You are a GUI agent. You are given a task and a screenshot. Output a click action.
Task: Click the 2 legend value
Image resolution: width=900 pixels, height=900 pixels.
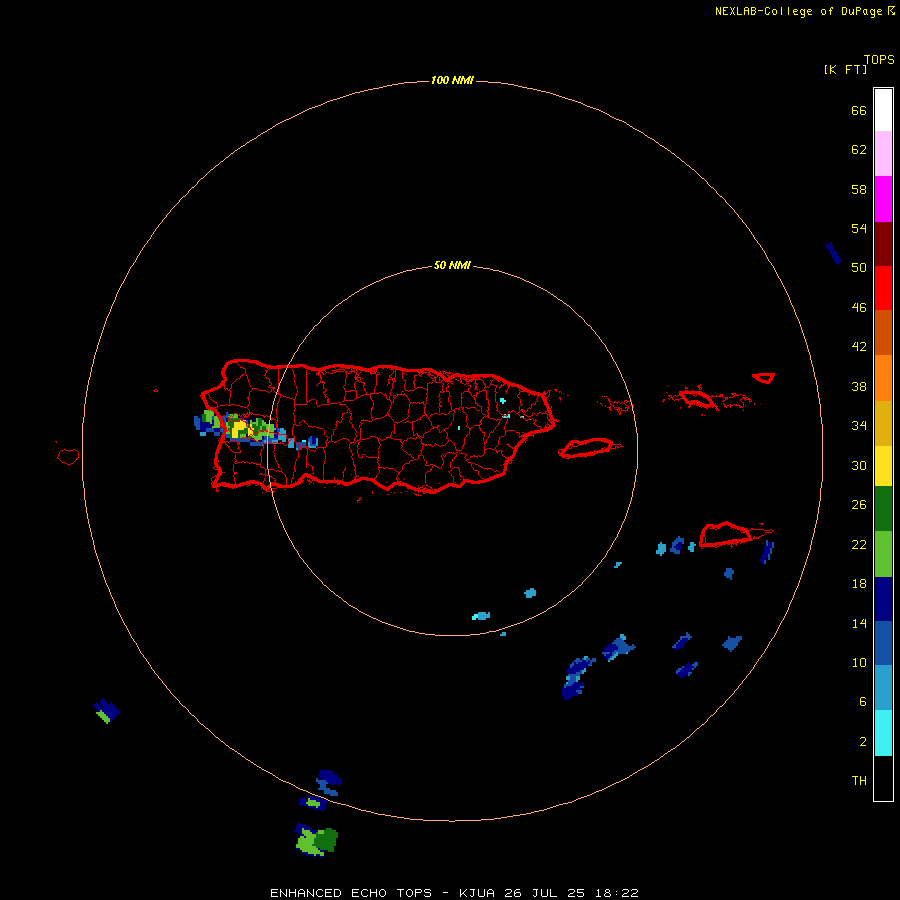tap(863, 742)
